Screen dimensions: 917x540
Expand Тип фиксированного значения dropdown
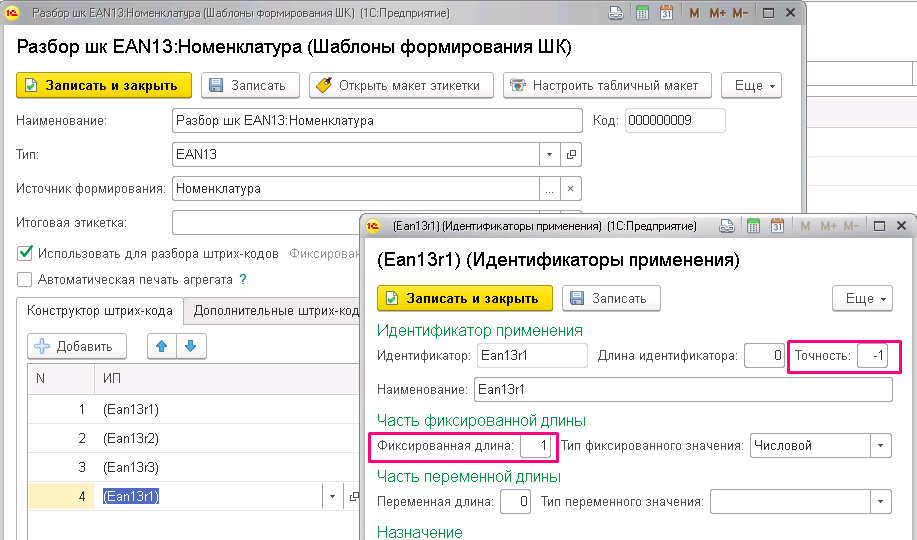point(881,446)
